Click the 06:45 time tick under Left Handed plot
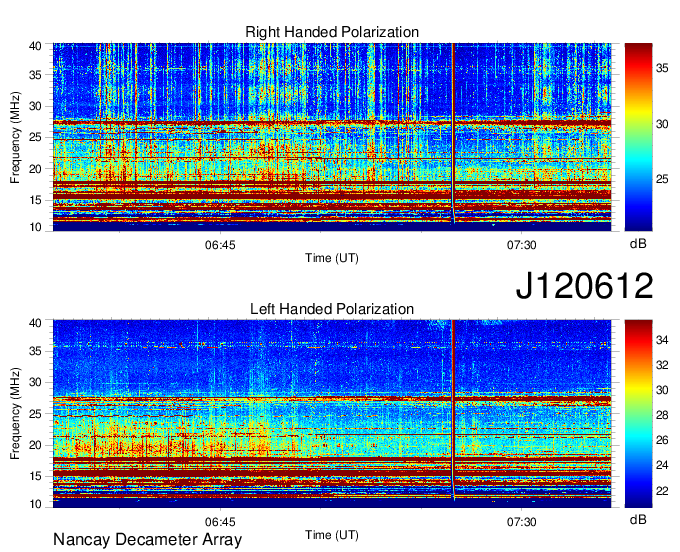The image size is (680, 552). tap(220, 522)
